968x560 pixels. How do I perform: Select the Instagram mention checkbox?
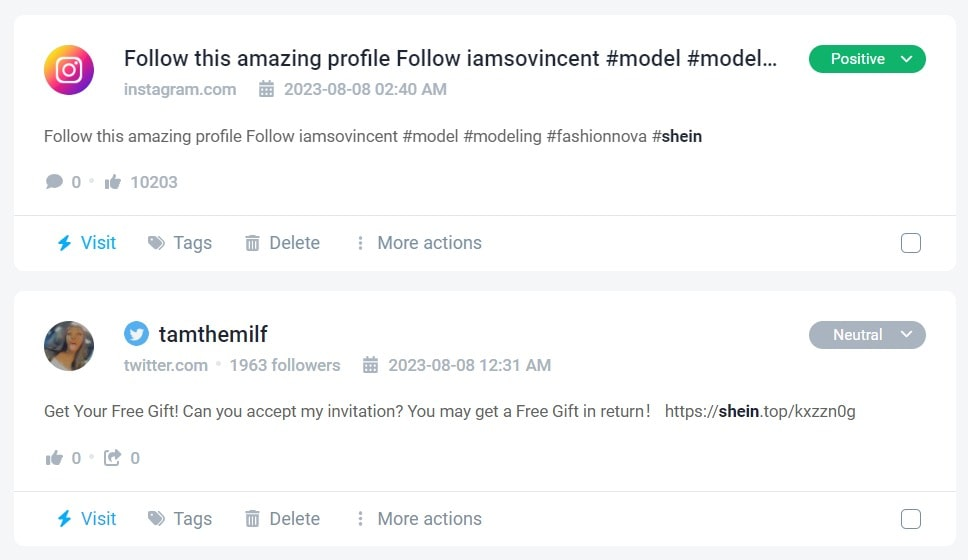pyautogui.click(x=910, y=243)
